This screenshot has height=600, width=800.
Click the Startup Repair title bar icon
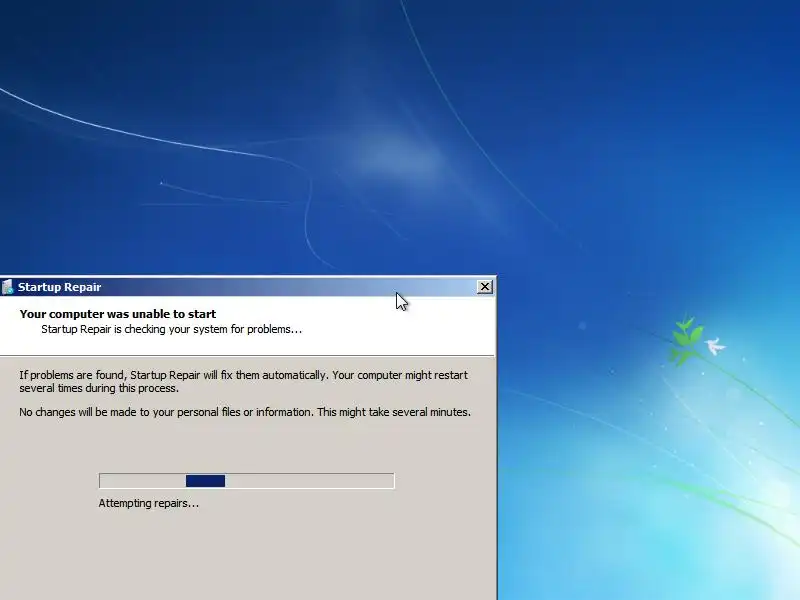[7, 287]
